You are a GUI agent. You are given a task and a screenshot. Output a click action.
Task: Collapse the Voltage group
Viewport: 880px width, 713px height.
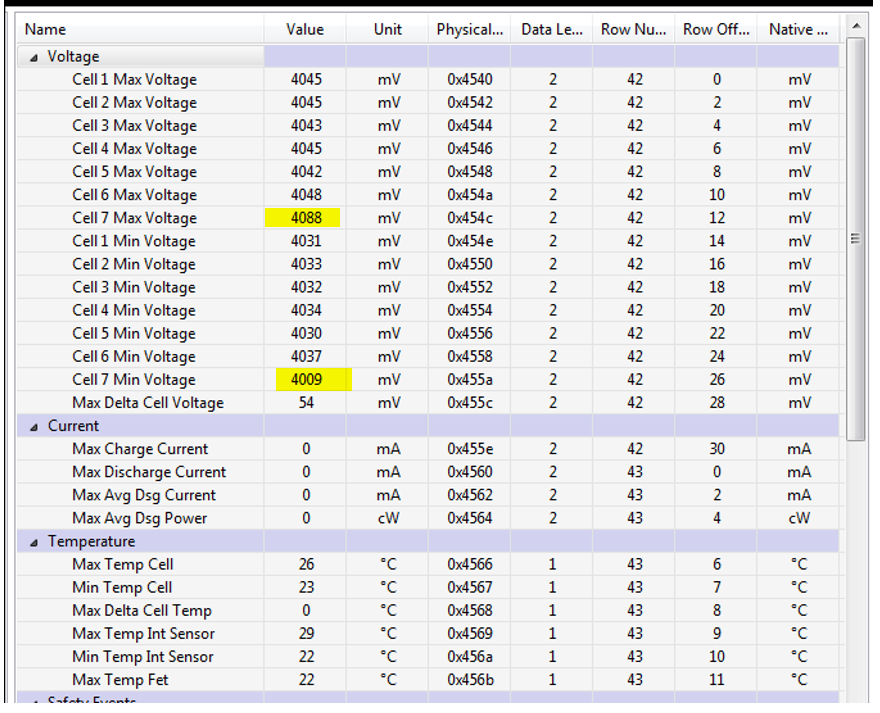click(34, 57)
